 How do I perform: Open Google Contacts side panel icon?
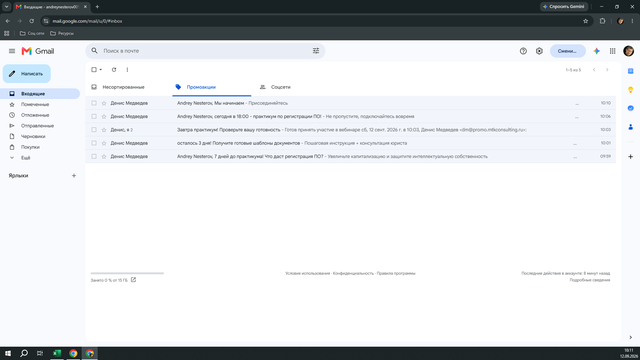(x=631, y=127)
